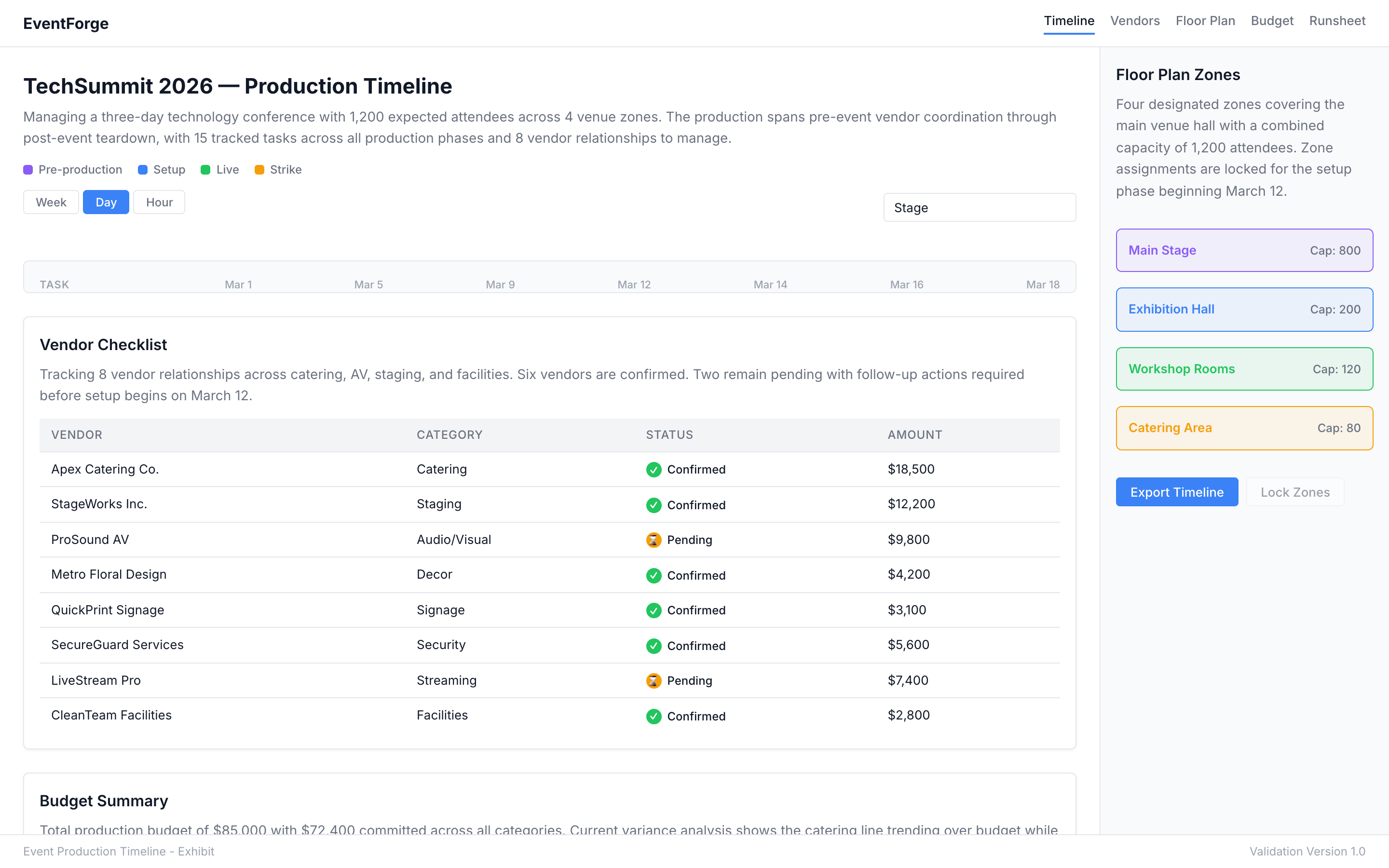Image resolution: width=1389 pixels, height=868 pixels.
Task: Select the Main Stage zone card
Action: 1244,250
